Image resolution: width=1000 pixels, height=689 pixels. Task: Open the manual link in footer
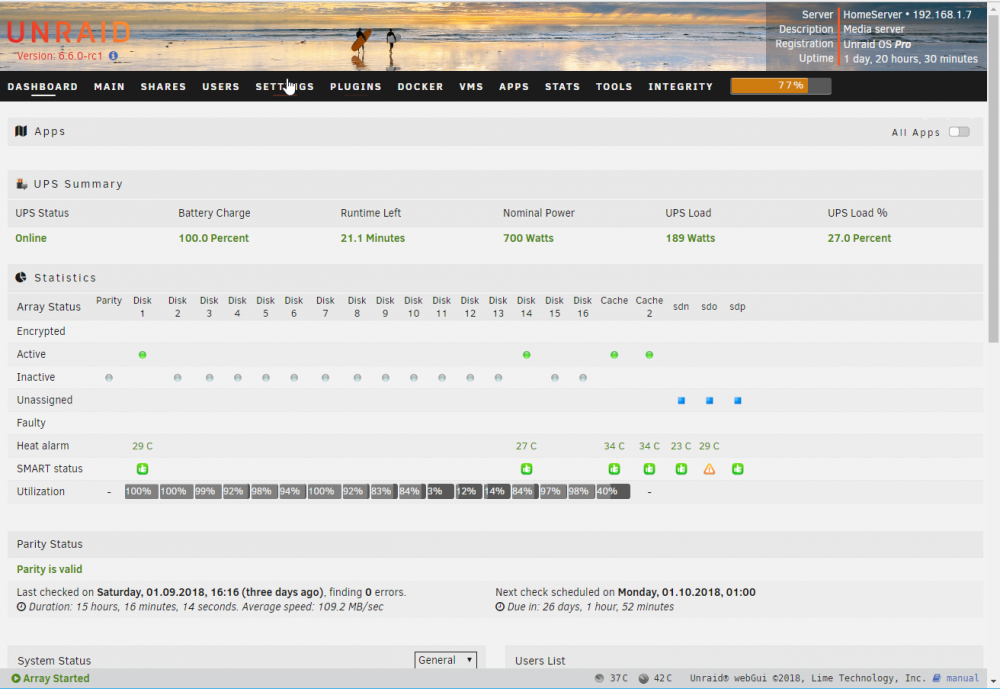[962, 678]
